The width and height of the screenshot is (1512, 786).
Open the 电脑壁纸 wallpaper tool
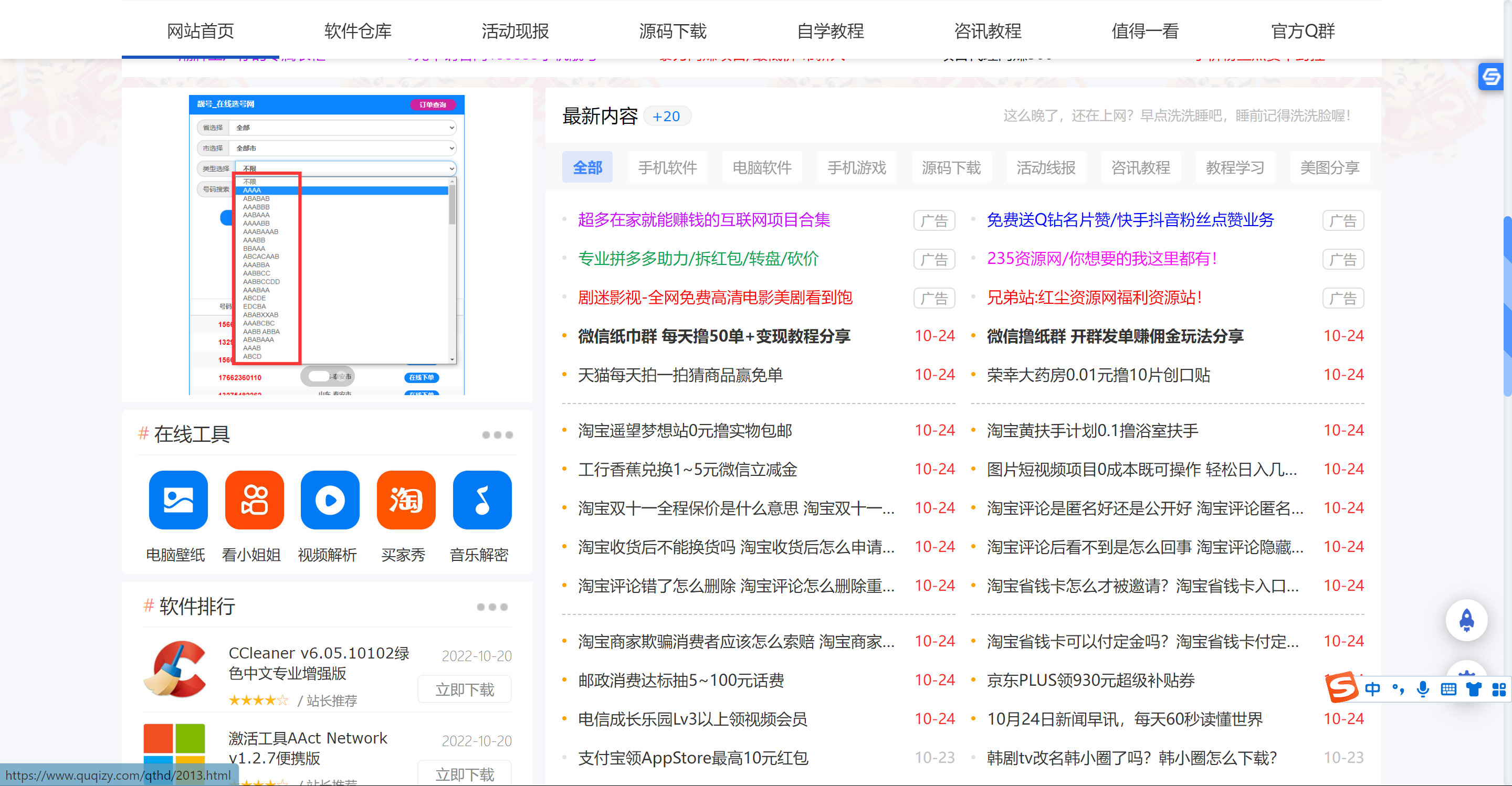(x=177, y=500)
